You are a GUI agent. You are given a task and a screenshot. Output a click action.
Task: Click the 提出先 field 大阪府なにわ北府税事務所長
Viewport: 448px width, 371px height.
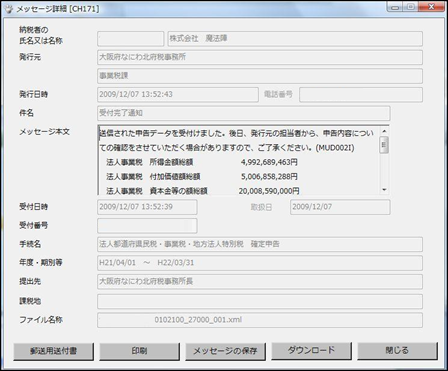click(260, 282)
